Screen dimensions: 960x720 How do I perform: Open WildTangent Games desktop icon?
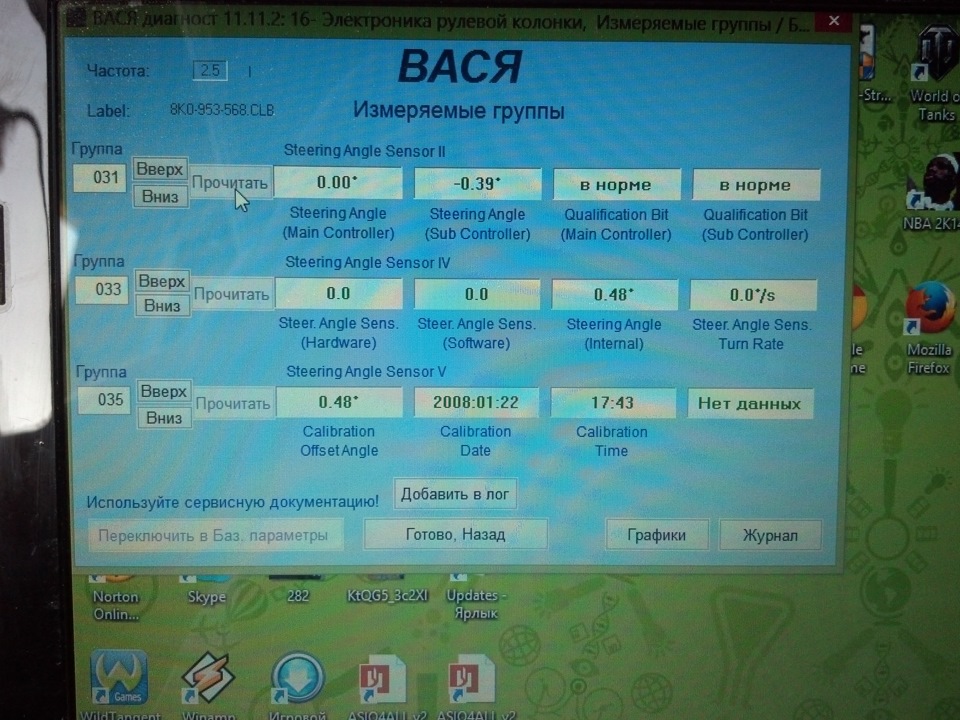click(119, 684)
